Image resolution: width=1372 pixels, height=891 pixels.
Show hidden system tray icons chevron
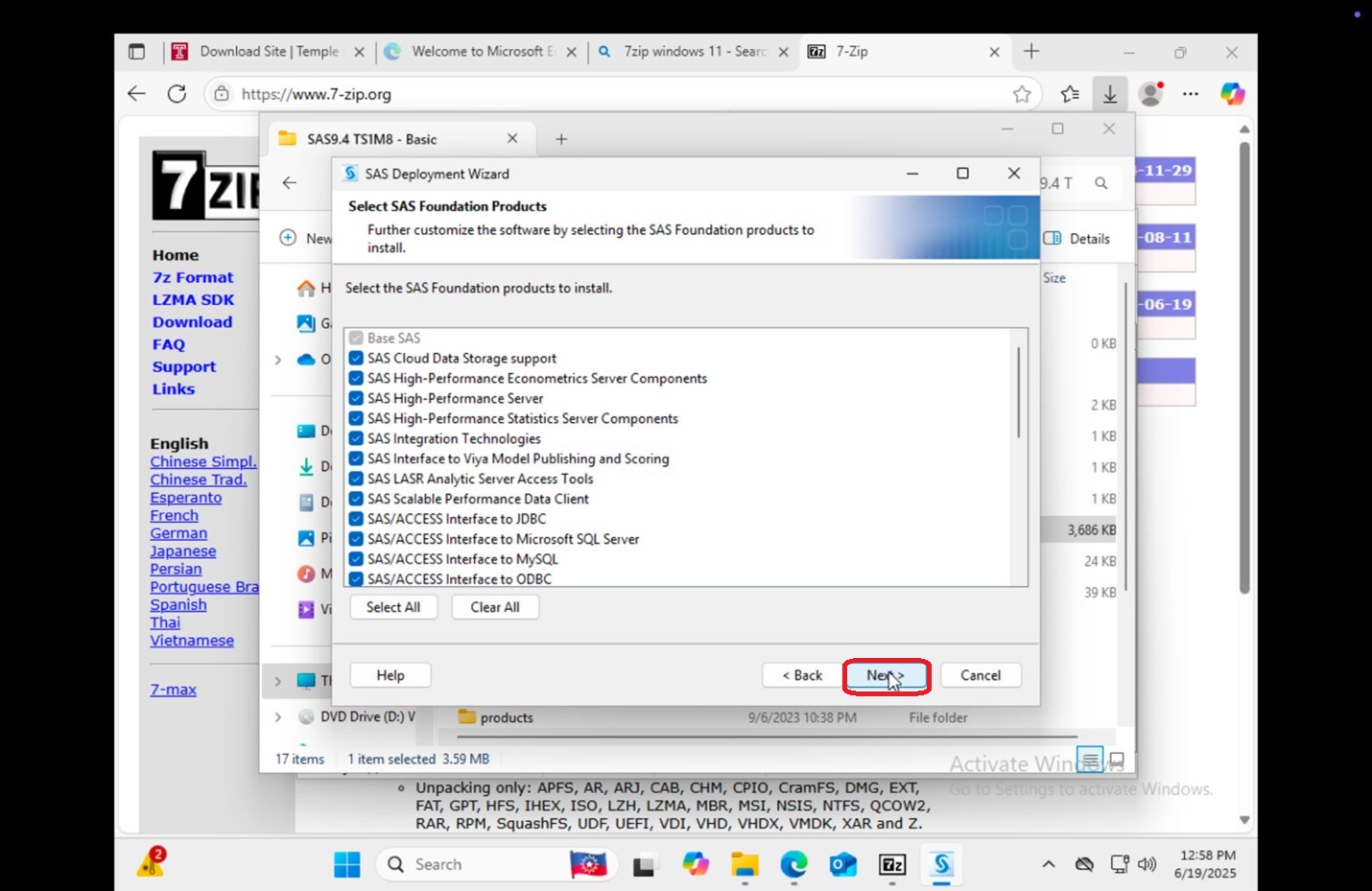(x=1049, y=864)
